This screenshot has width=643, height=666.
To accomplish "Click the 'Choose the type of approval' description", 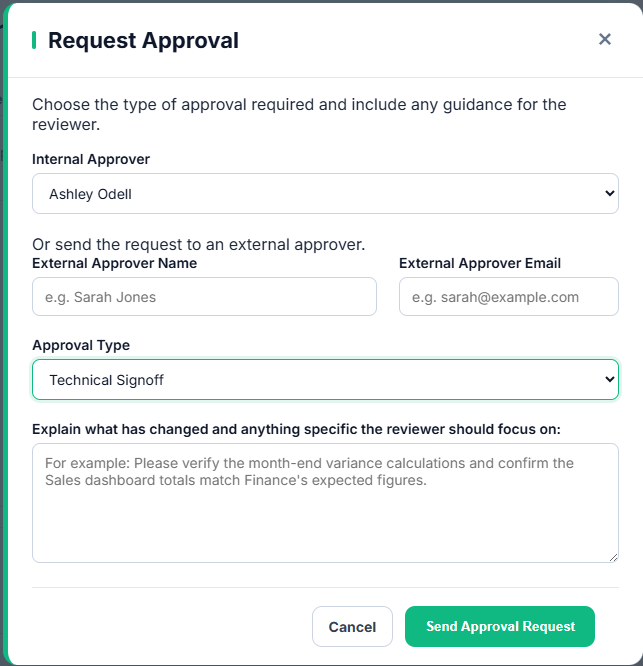I will 299,114.
